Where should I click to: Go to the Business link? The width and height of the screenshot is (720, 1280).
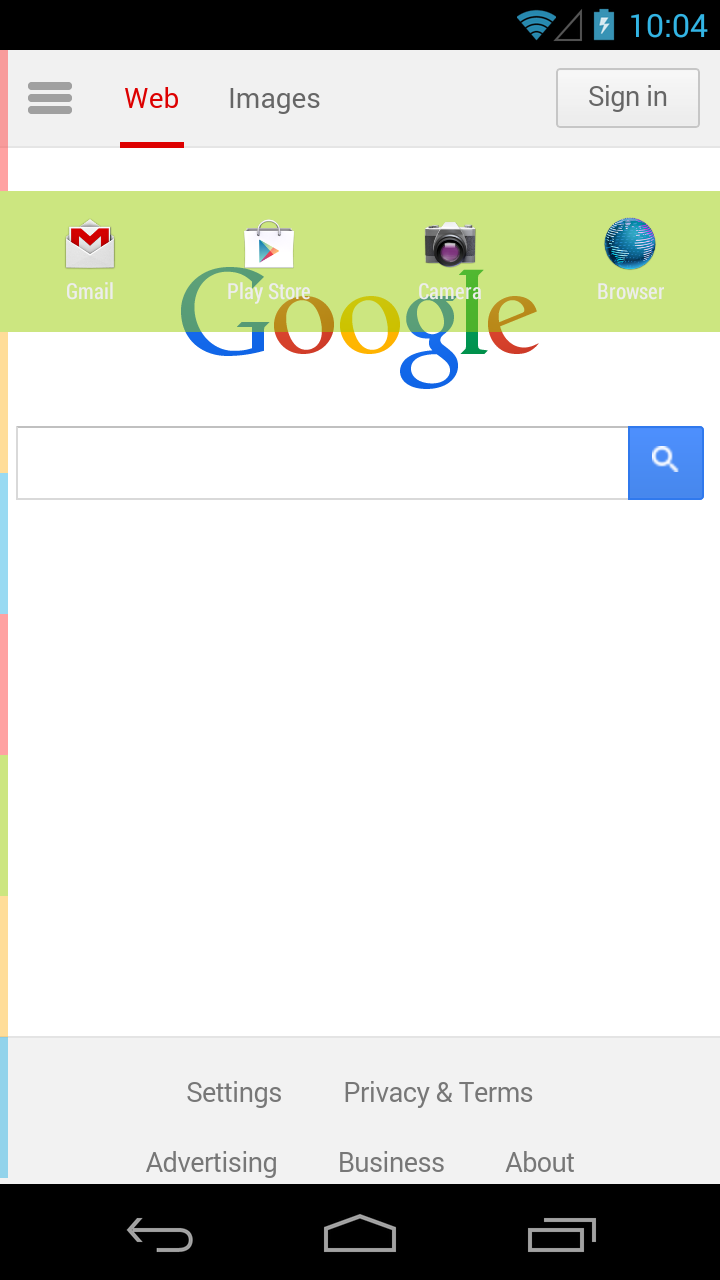tap(391, 1162)
